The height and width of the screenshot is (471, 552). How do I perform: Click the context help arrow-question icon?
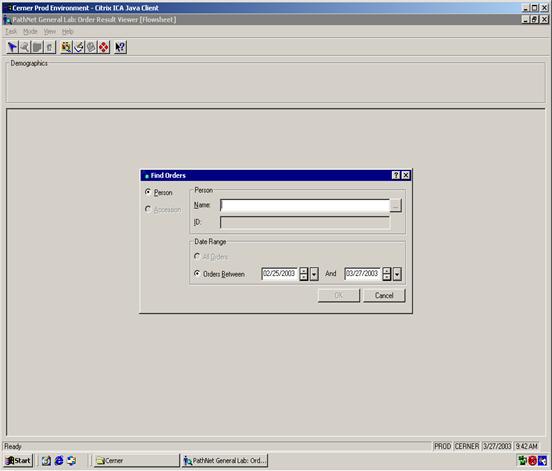[120, 47]
